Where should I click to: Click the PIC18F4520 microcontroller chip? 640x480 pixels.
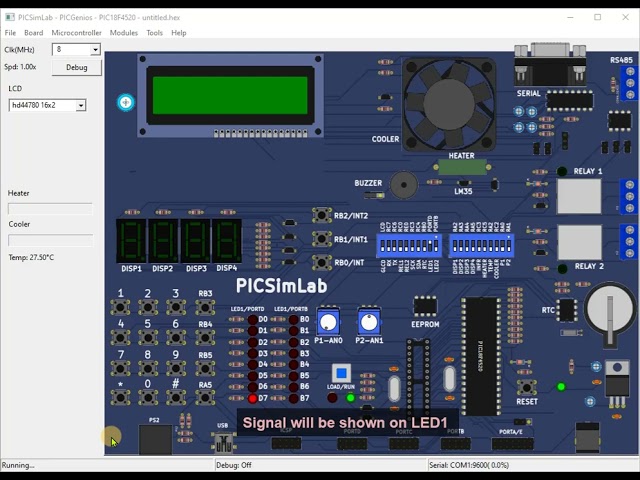tap(481, 356)
